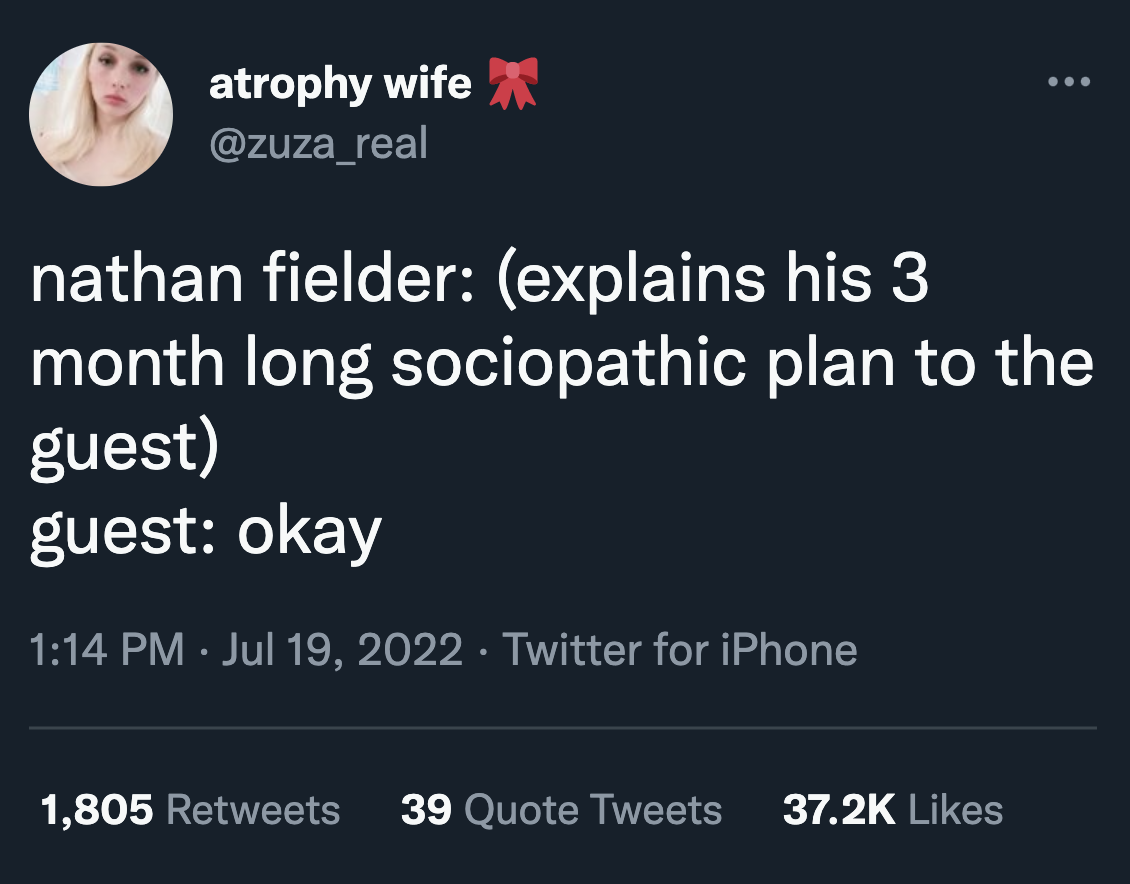Open the @zuza_real handle link

pyautogui.click(x=318, y=145)
